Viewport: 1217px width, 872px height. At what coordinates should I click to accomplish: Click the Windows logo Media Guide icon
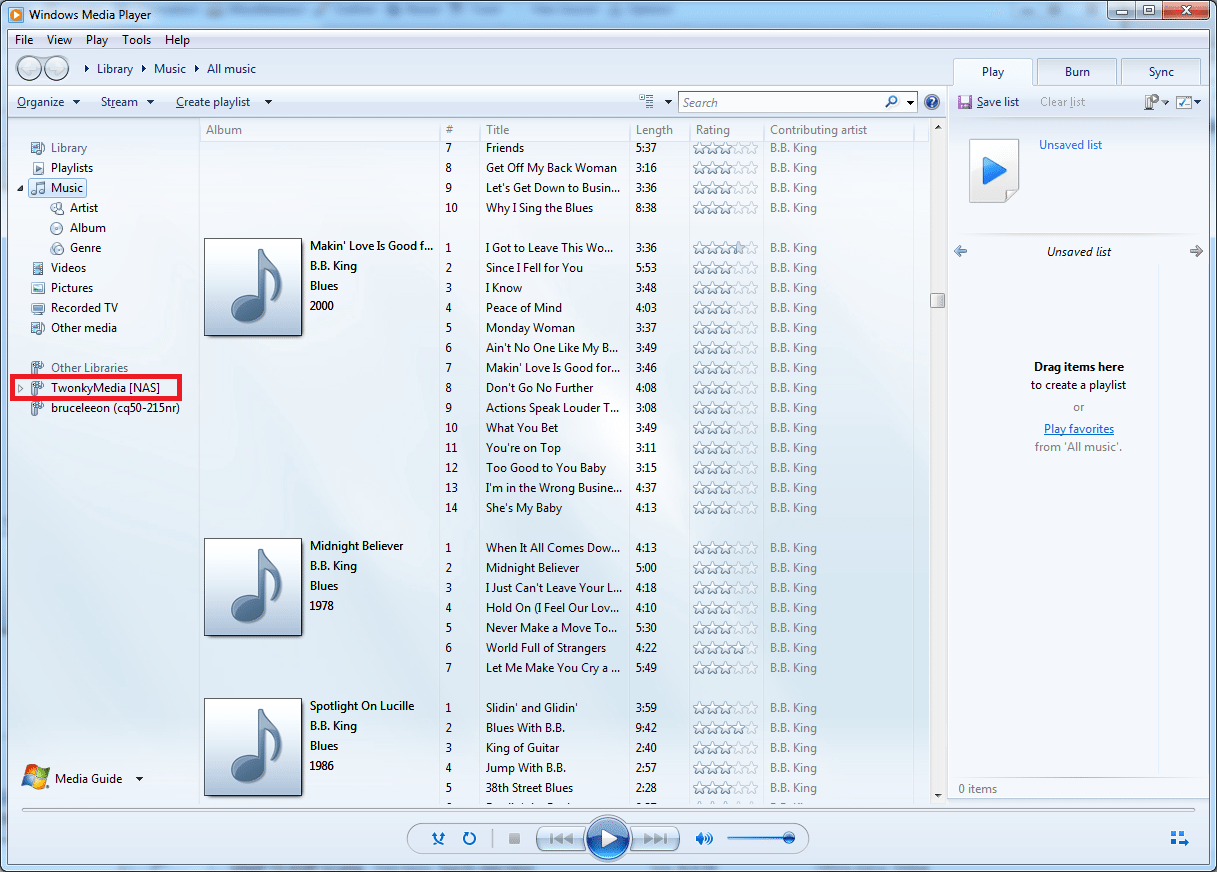(x=36, y=778)
